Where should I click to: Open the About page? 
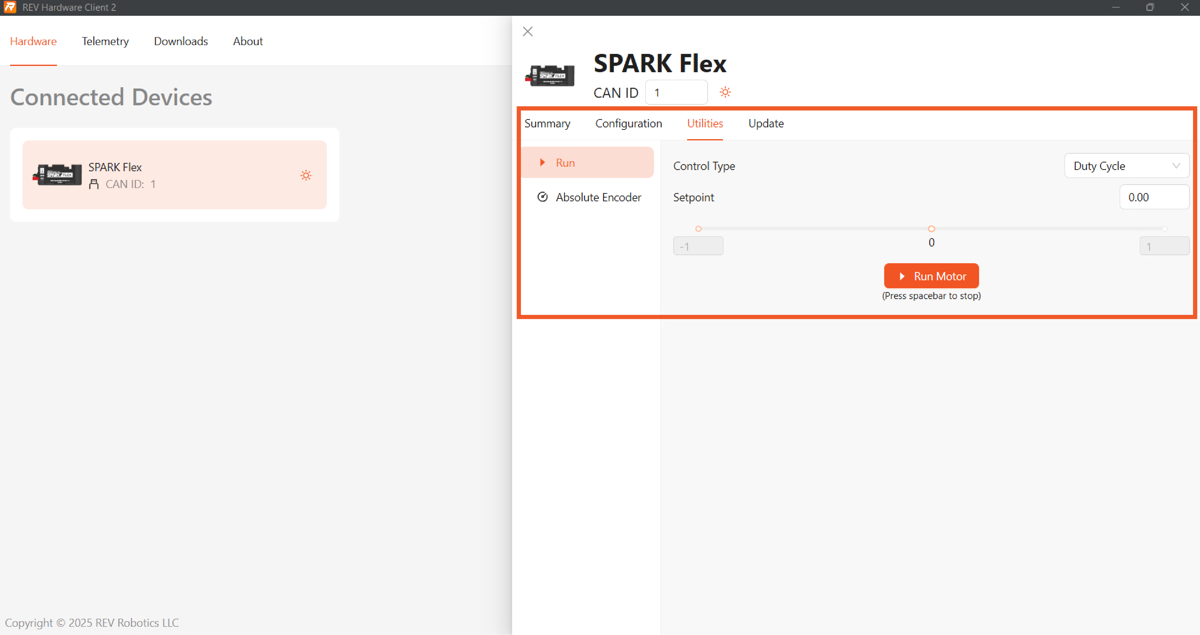248,42
